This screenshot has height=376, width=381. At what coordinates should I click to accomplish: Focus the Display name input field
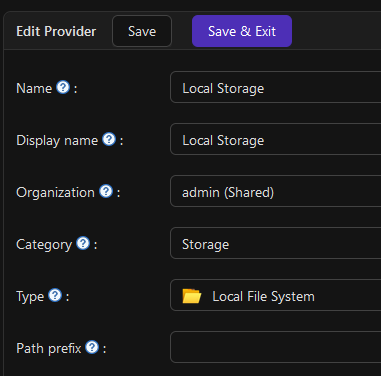click(x=276, y=139)
